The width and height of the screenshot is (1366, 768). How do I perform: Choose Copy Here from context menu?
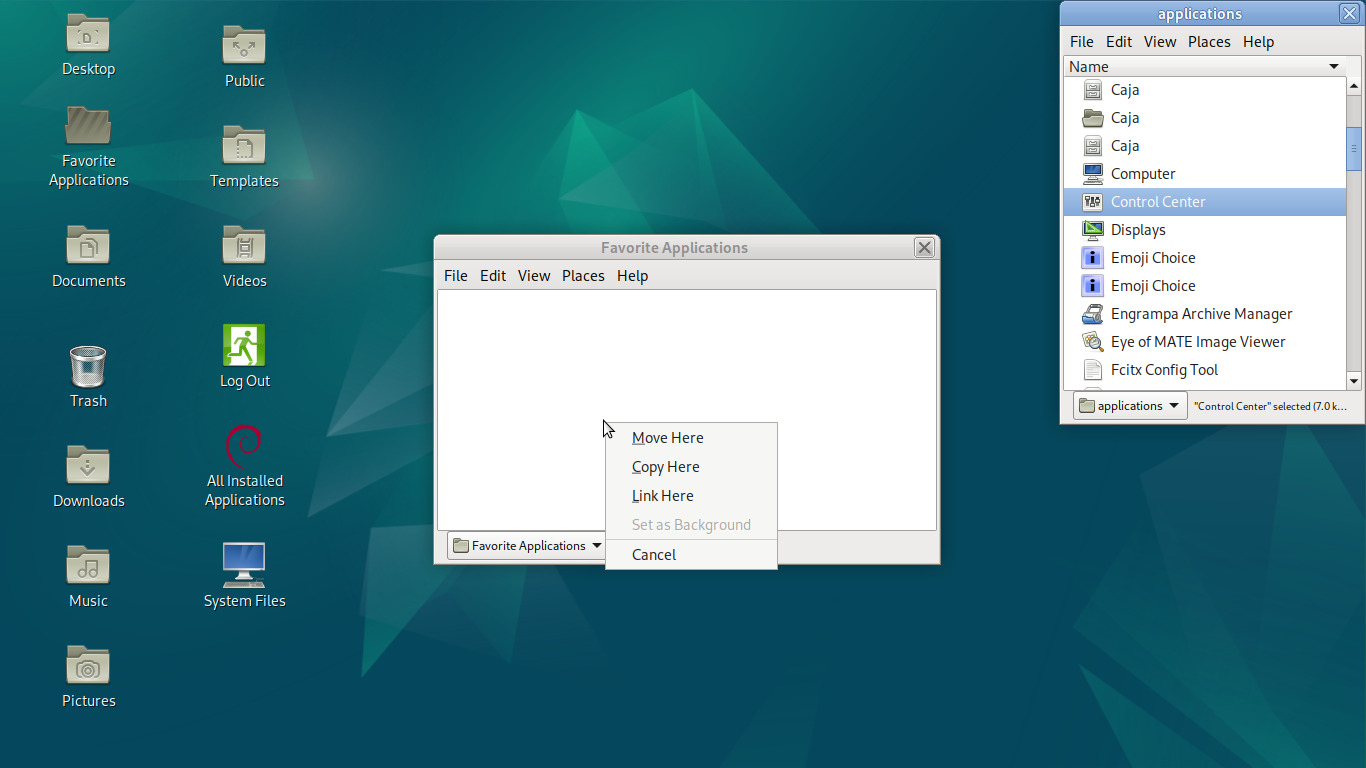[691, 467]
